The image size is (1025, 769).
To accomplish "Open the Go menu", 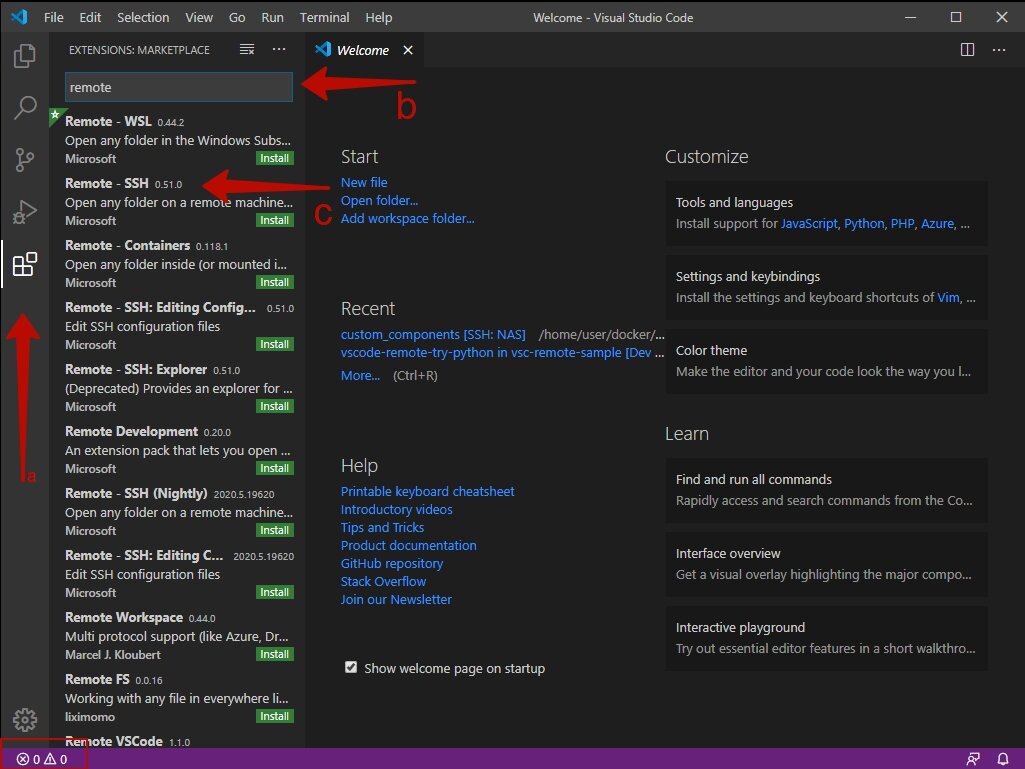I will 237,18.
